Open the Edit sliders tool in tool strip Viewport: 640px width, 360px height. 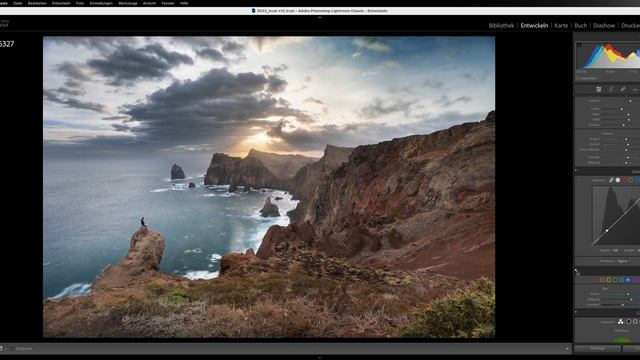coord(599,89)
